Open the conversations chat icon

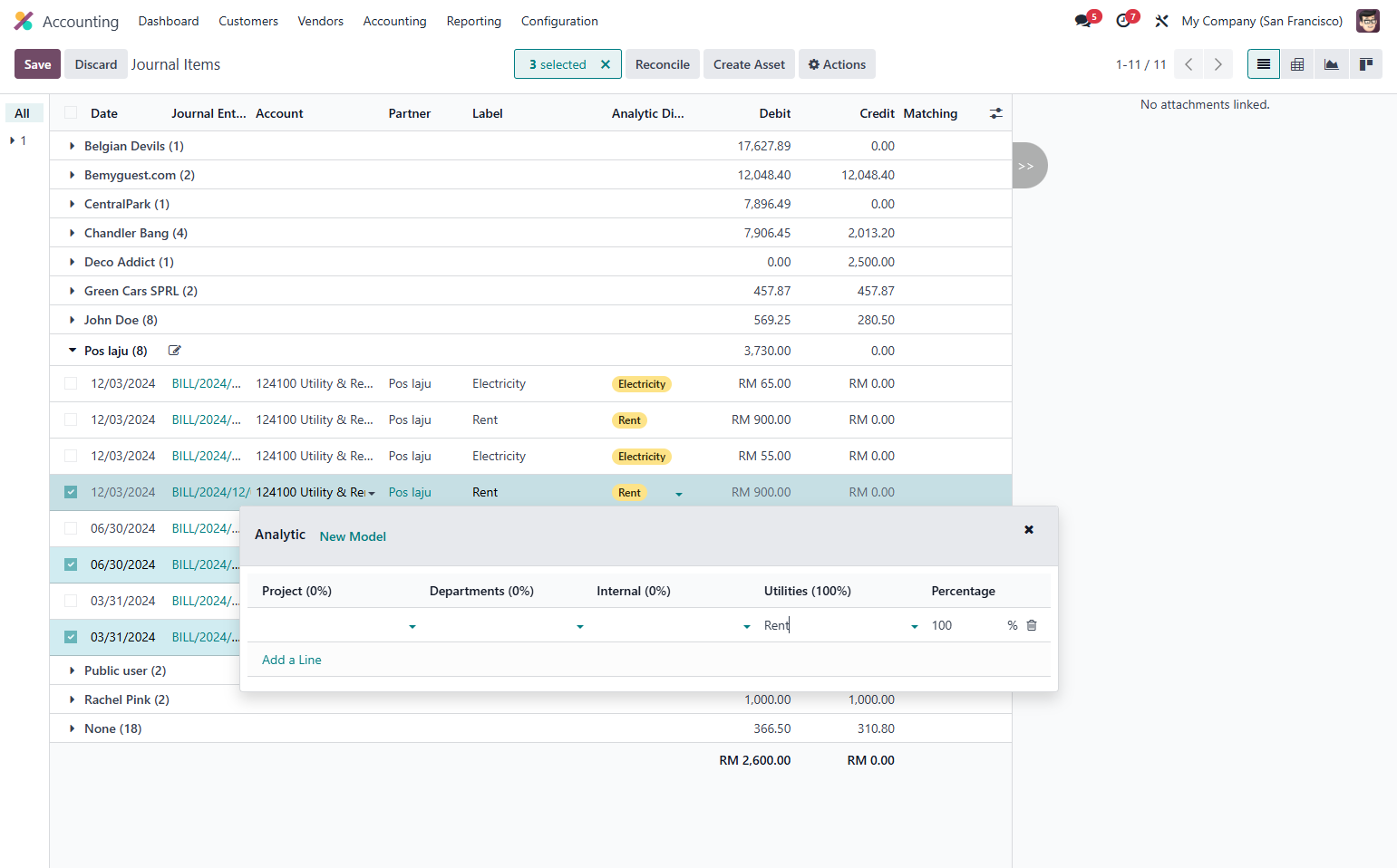click(x=1083, y=21)
